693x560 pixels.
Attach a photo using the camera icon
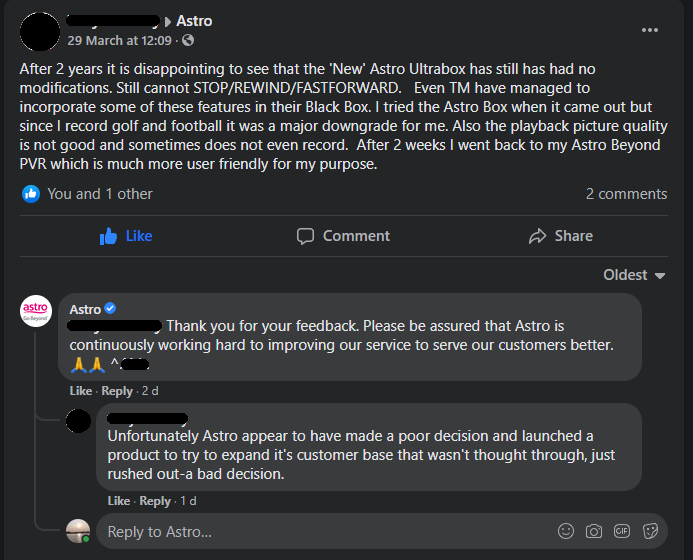(594, 531)
